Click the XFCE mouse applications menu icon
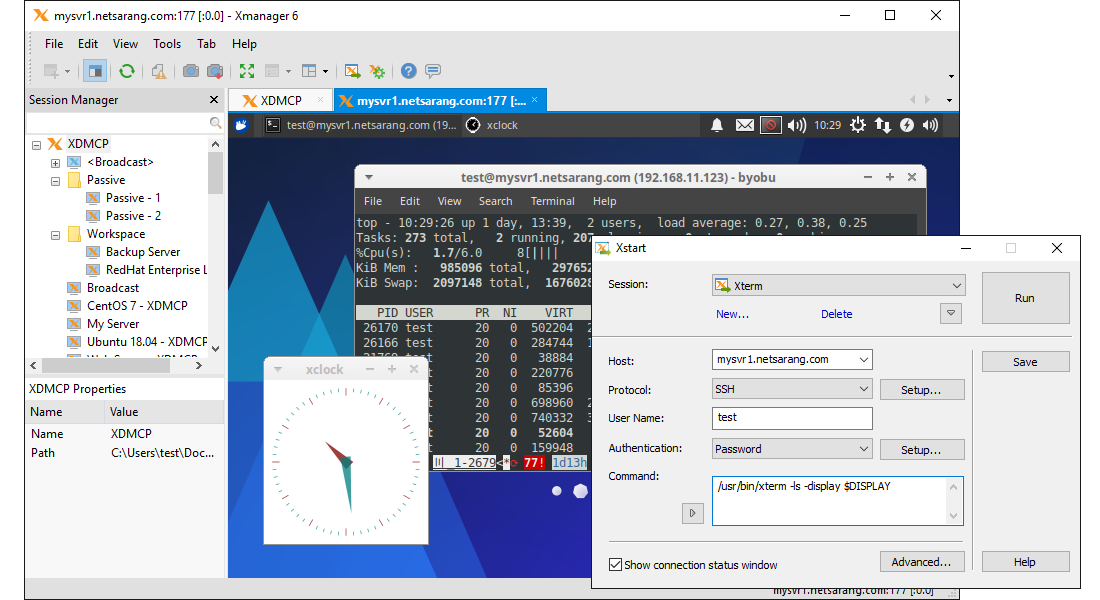 pos(241,125)
